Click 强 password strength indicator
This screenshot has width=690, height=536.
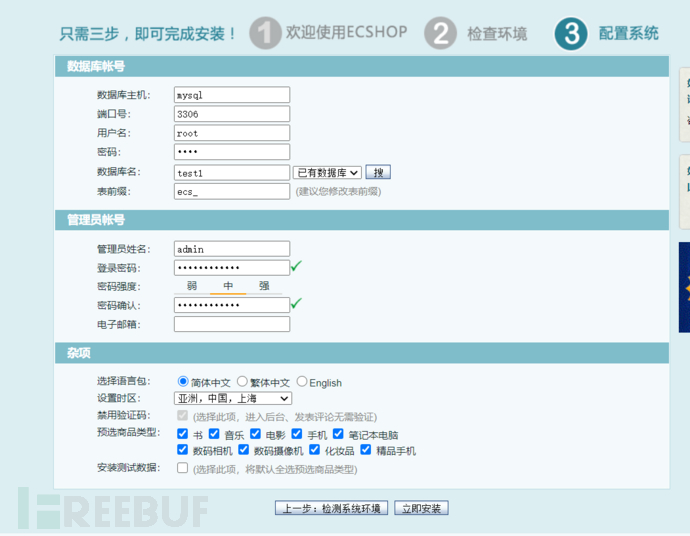pos(264,286)
